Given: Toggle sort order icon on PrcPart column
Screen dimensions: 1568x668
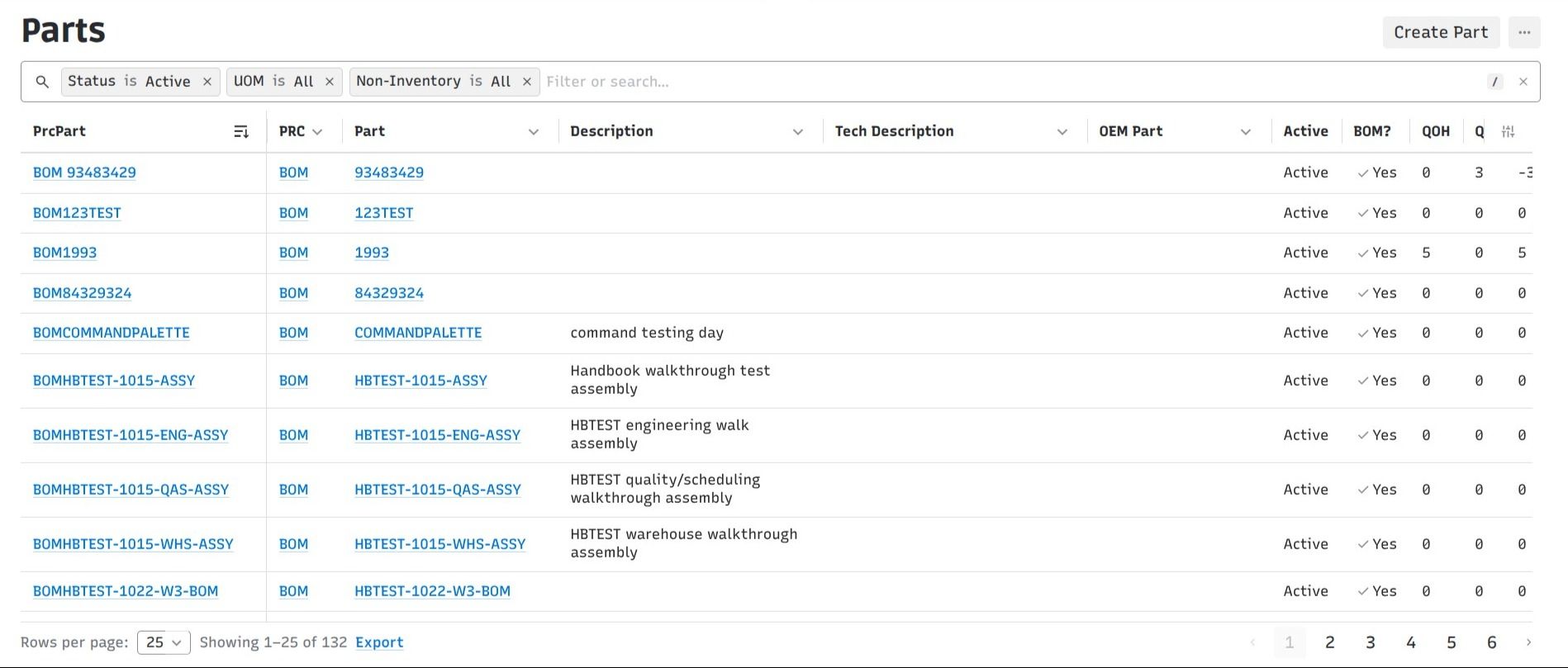Looking at the screenshot, I should [x=241, y=131].
